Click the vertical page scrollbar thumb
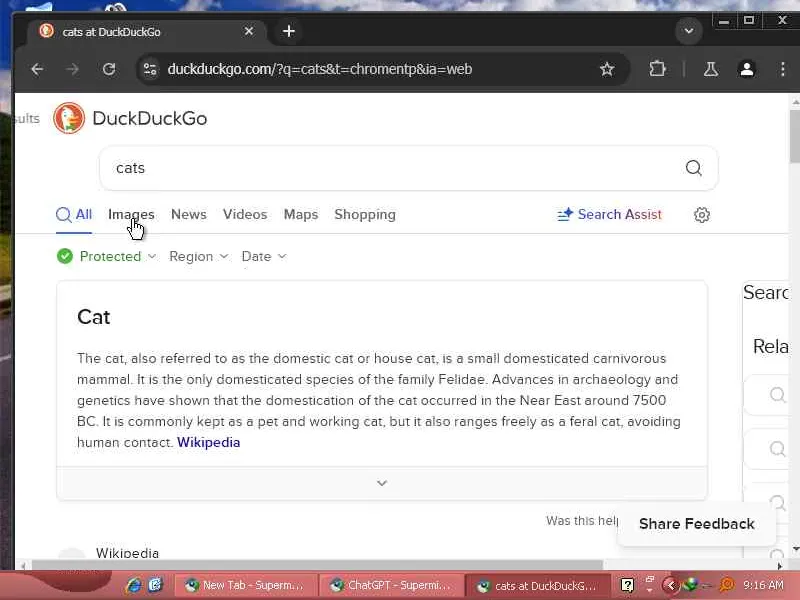 pos(794,137)
